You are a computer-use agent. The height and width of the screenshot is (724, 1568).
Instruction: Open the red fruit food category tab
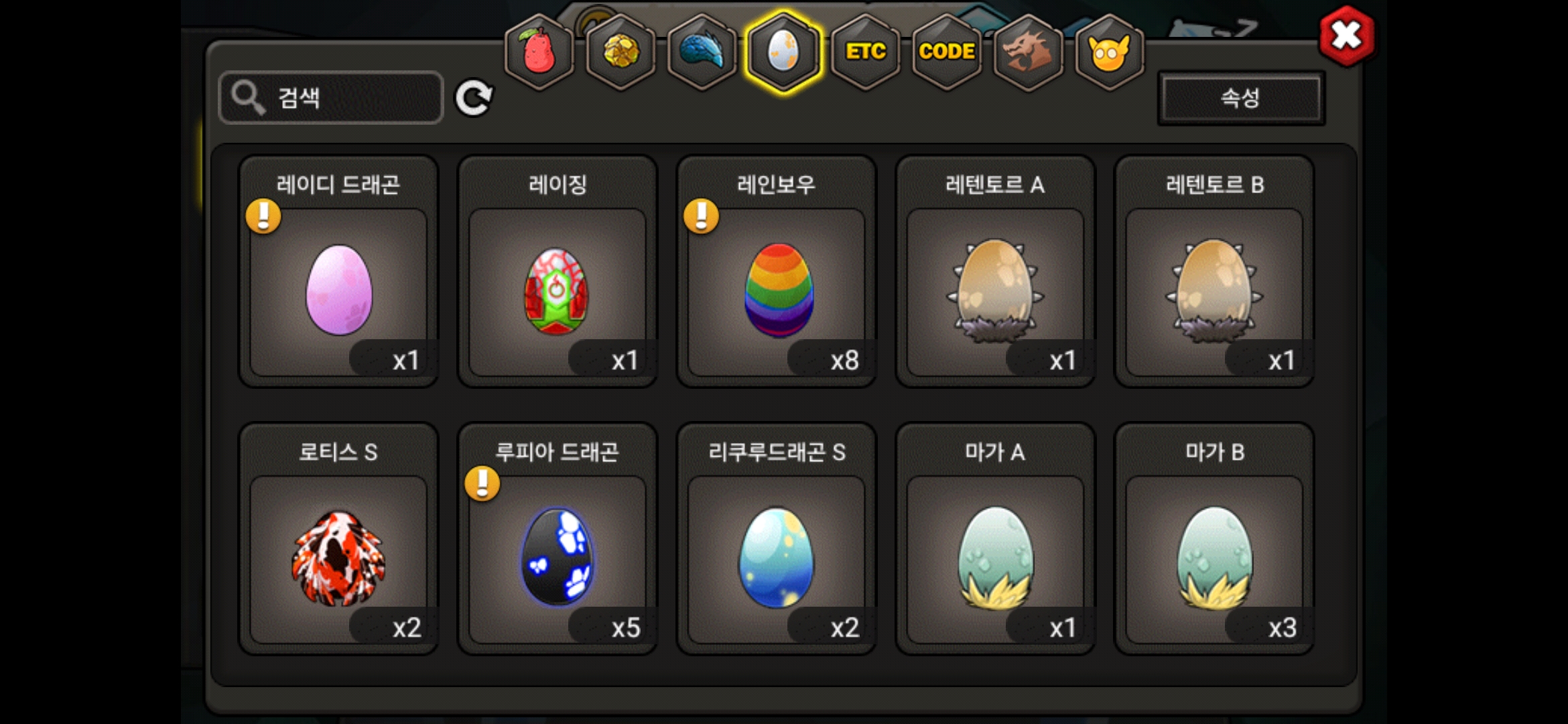click(x=539, y=52)
